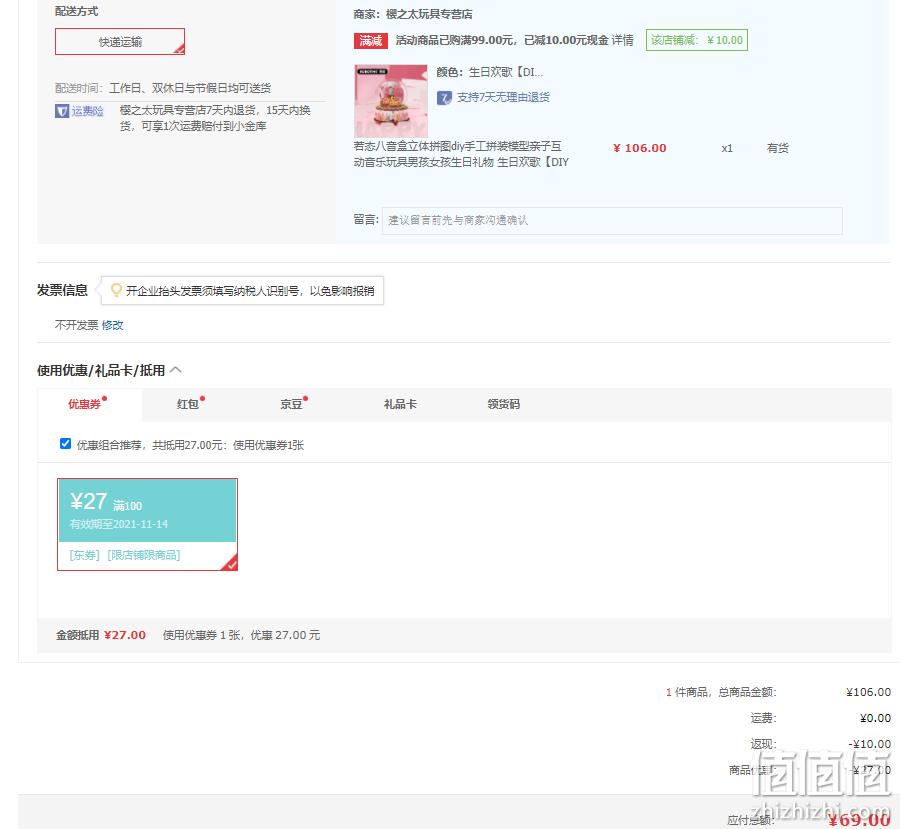
Task: Select the ¥27 满100 coupon card
Action: pos(148,524)
